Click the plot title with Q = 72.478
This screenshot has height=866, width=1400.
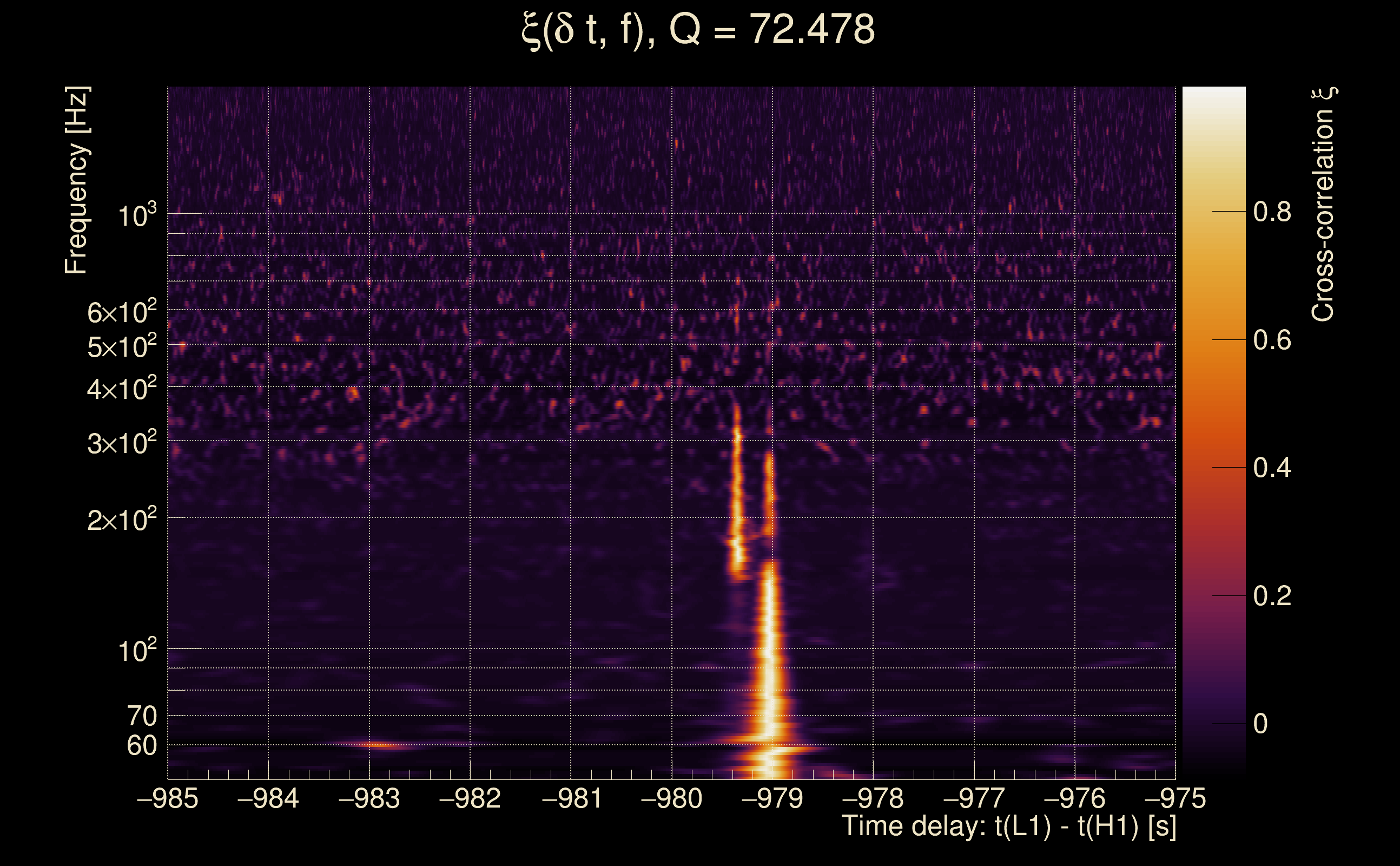(x=698, y=30)
